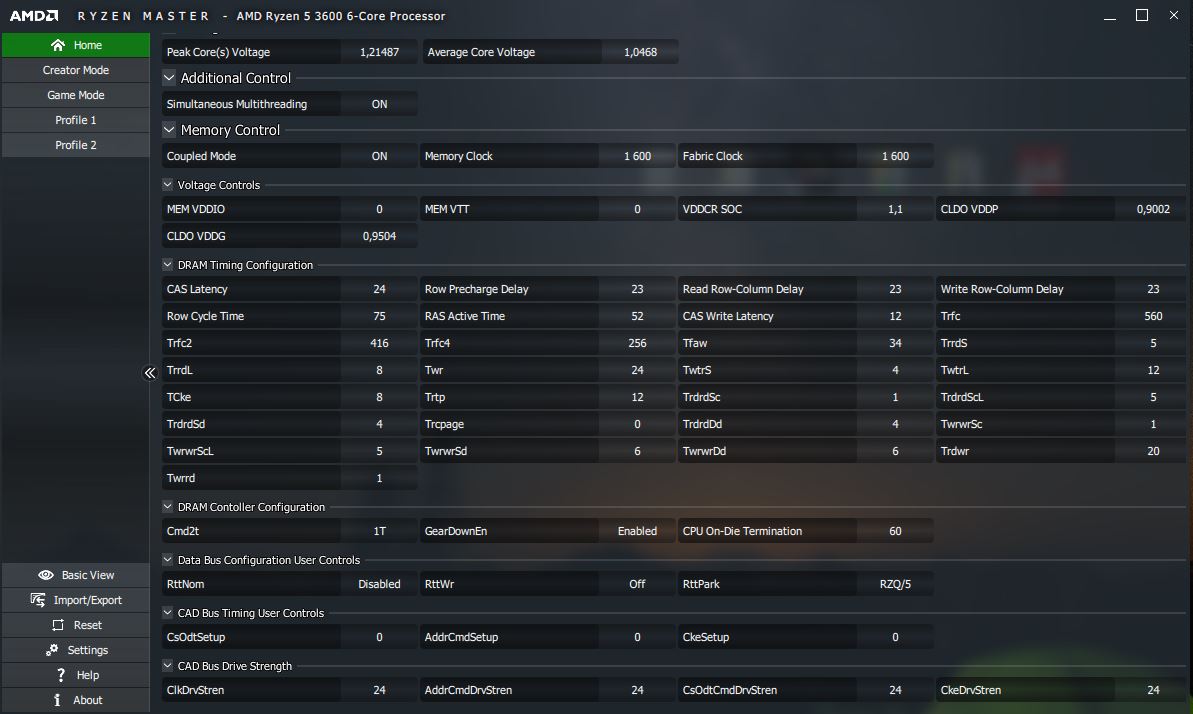
Task: Open the About page
Action: [76, 700]
